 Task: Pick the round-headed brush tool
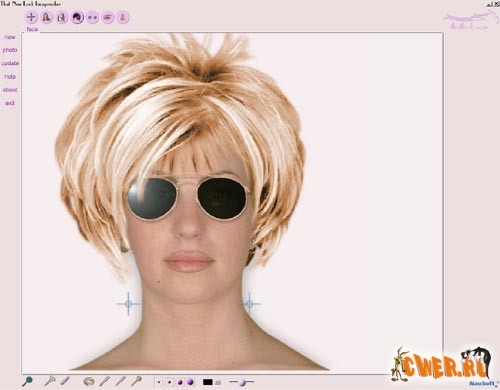[x=136, y=381]
